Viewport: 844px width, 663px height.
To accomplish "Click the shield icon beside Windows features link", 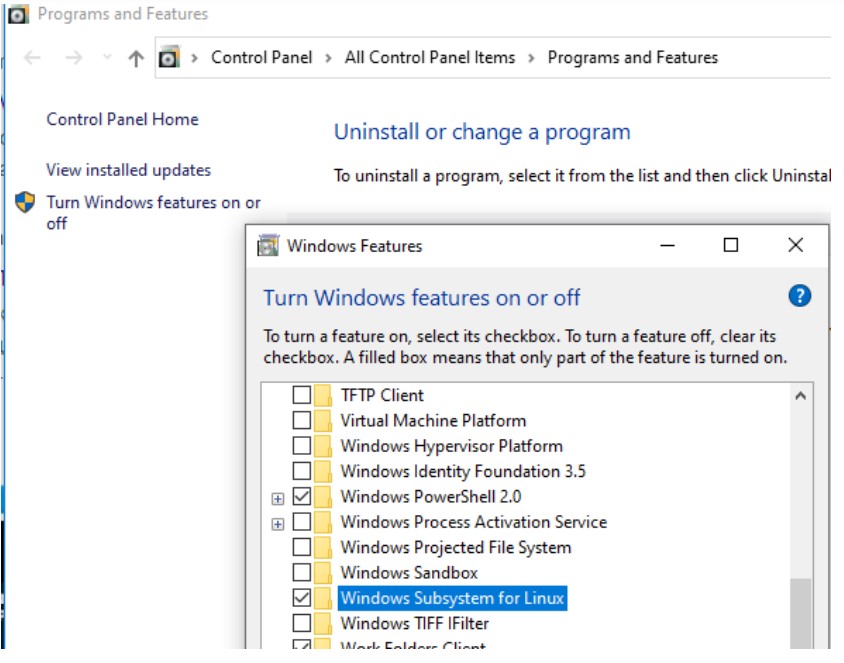I will pos(25,203).
